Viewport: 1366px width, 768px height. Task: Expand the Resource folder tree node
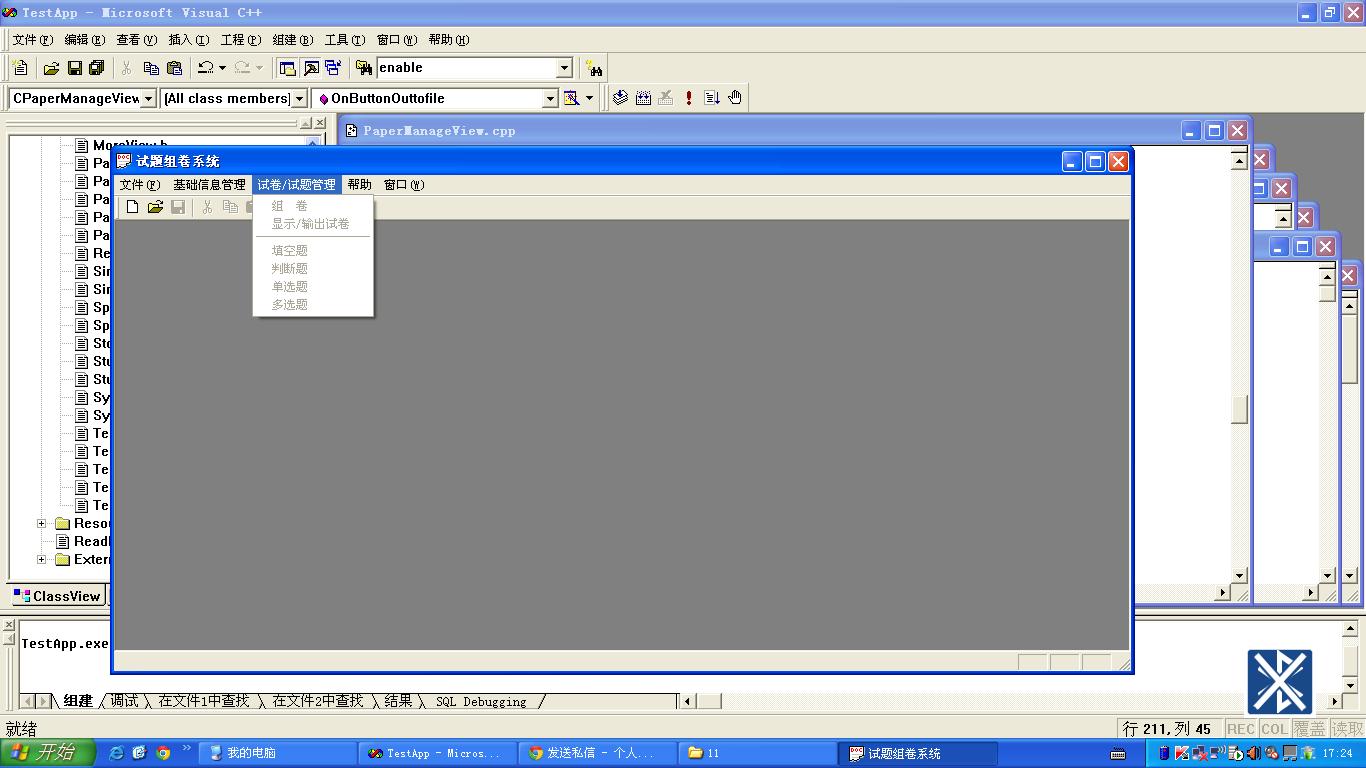(x=41, y=524)
